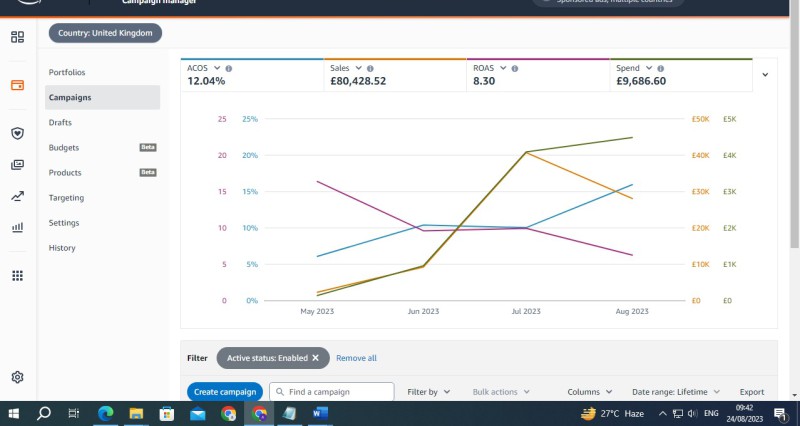800x426 pixels.
Task: Open the ACOS metric dropdown
Action: 217,68
